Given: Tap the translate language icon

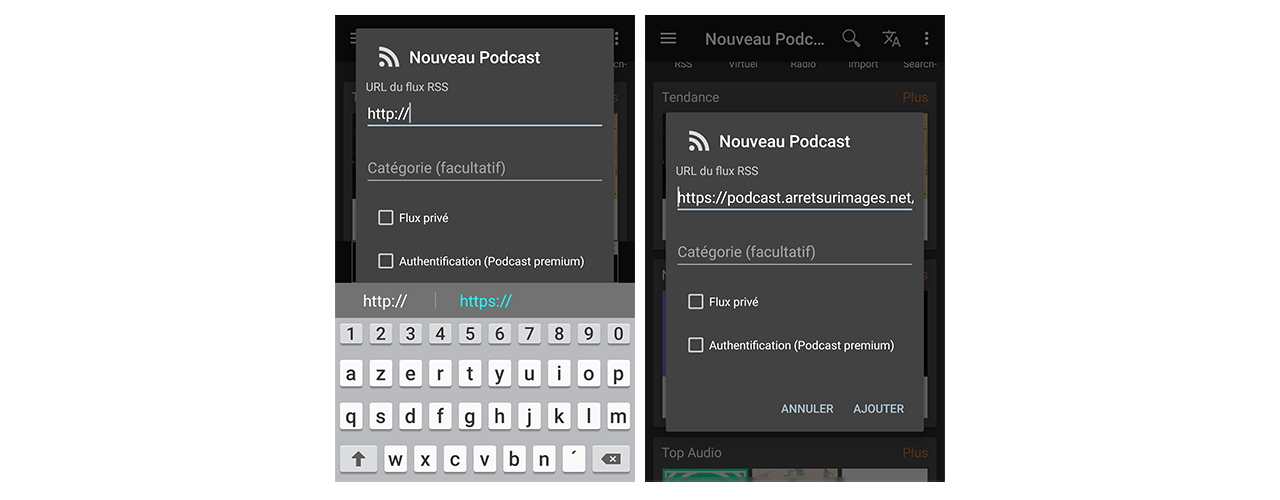Looking at the screenshot, I should 891,39.
